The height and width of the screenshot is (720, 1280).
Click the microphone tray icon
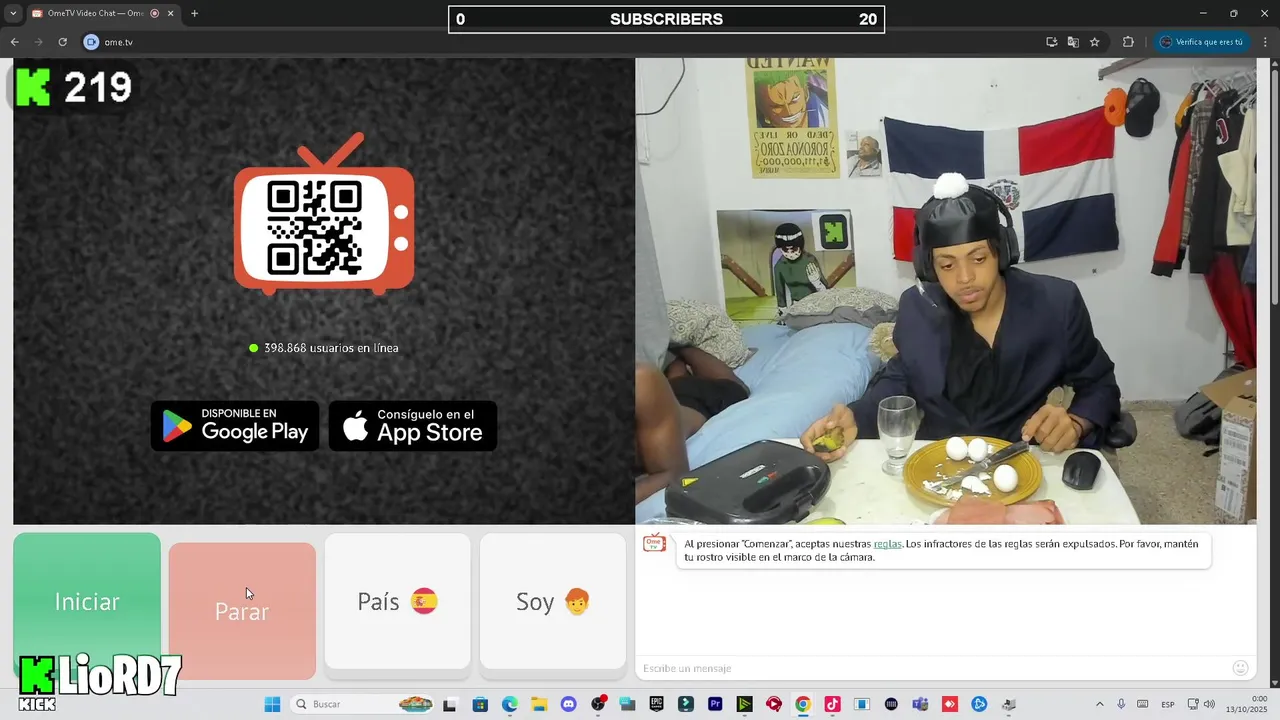(1121, 704)
